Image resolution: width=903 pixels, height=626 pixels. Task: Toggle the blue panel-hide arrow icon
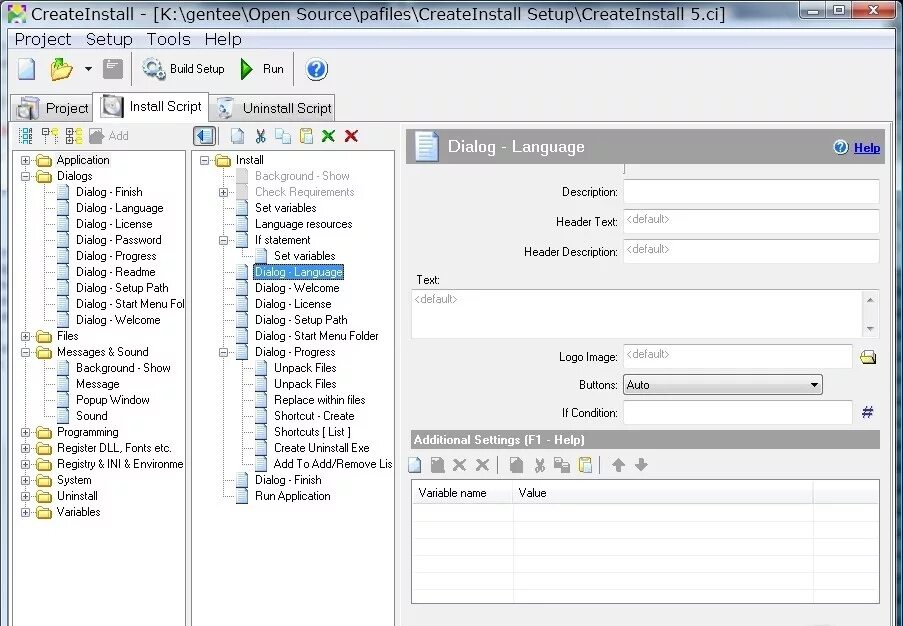click(x=204, y=136)
